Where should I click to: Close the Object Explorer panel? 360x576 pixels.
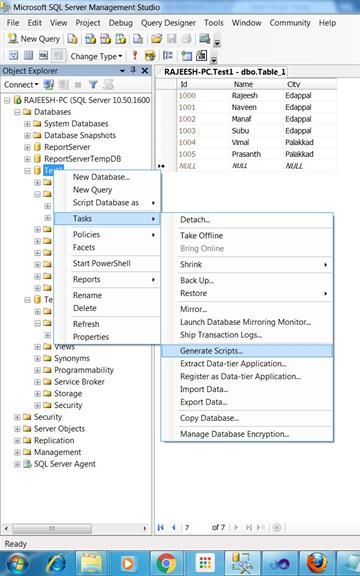click(145, 71)
